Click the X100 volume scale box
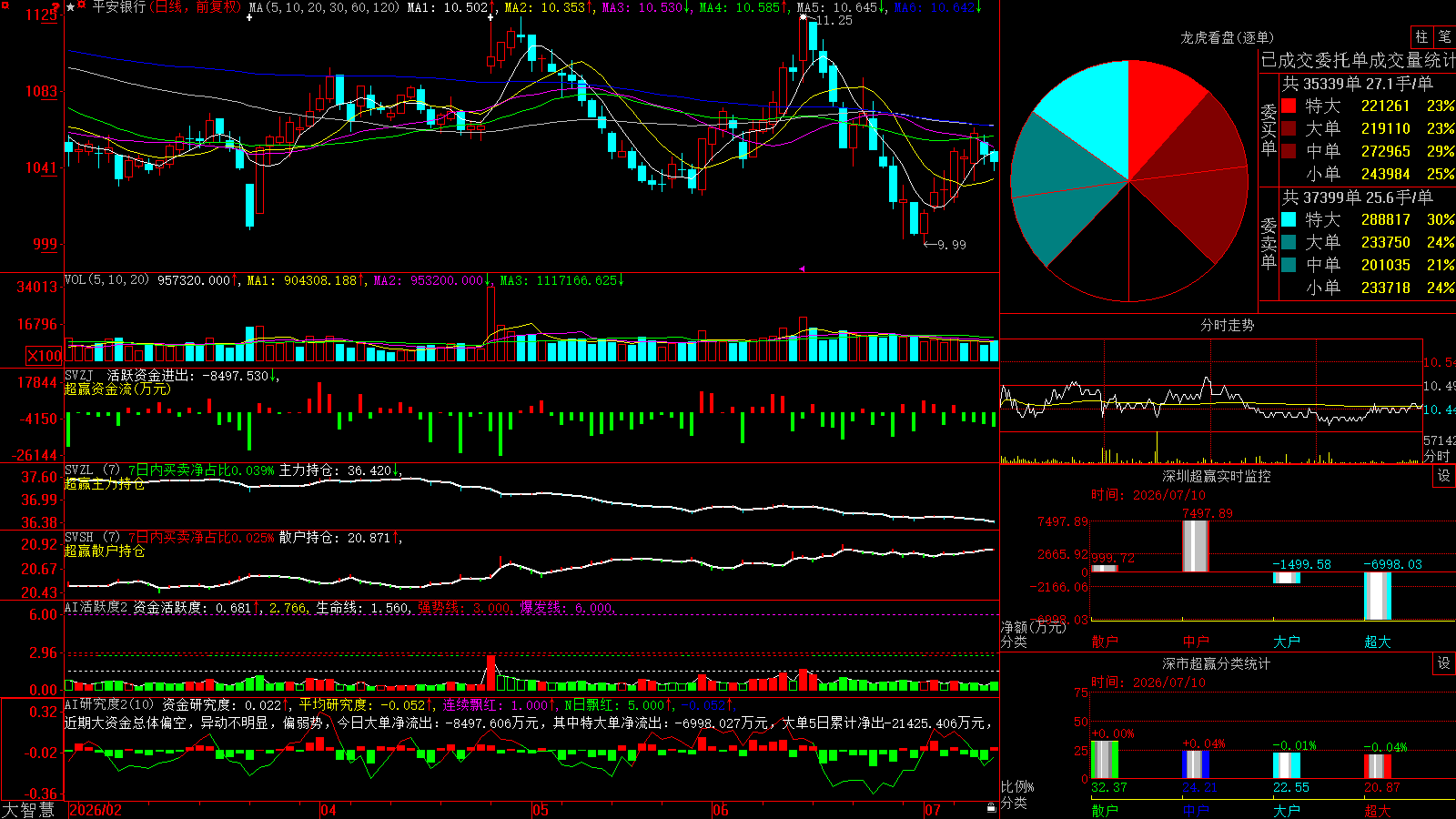 (x=44, y=356)
